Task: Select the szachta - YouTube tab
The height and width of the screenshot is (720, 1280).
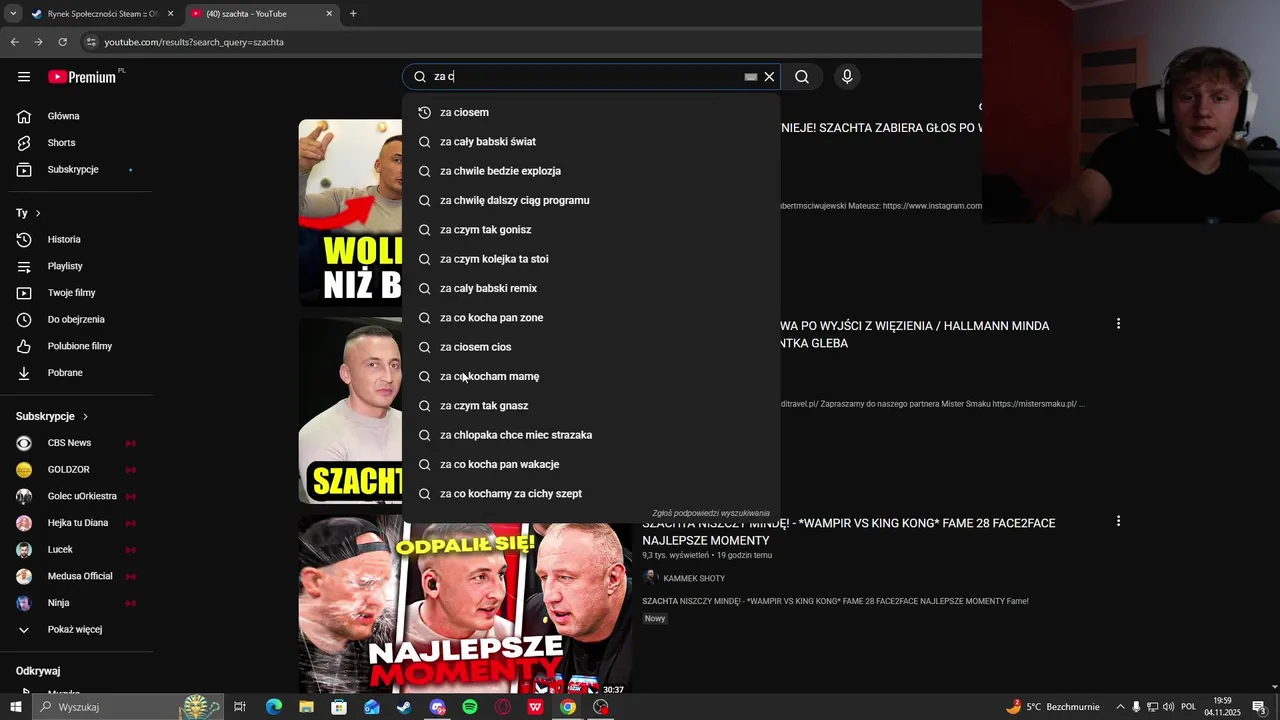Action: click(262, 14)
